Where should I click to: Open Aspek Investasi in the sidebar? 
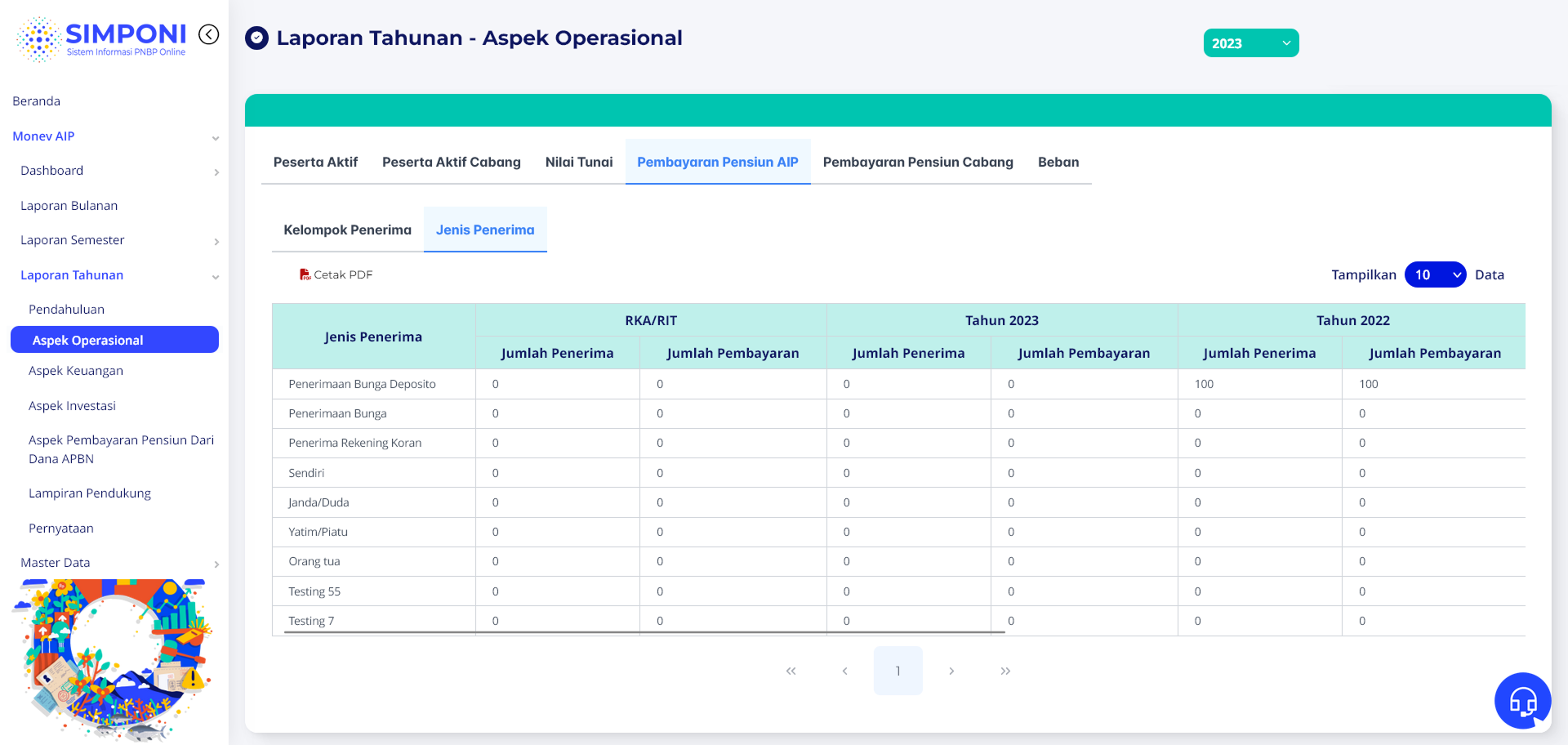tap(73, 406)
